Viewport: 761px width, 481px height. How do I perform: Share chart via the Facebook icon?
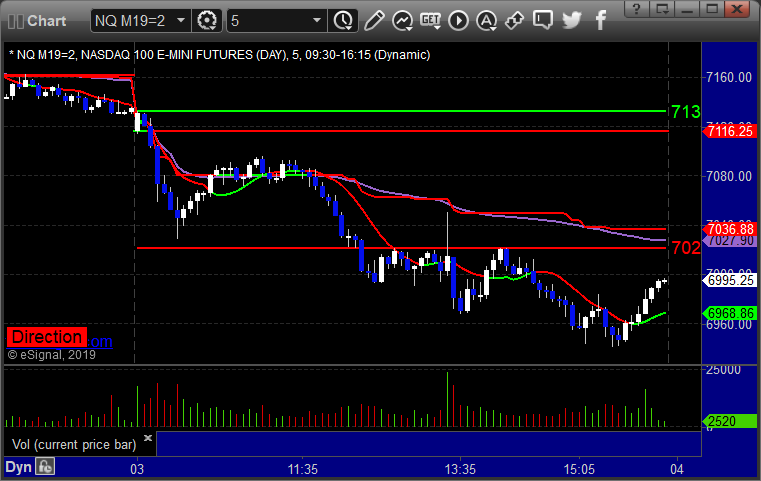point(601,21)
